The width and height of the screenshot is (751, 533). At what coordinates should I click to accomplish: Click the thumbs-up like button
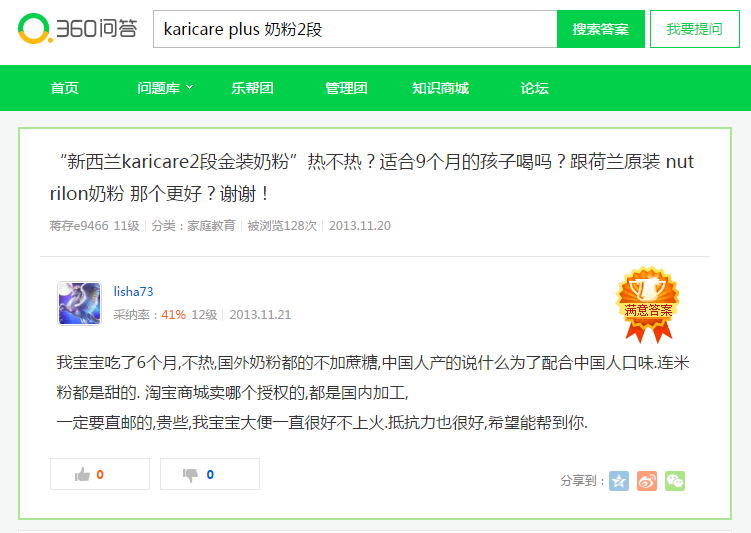[x=100, y=474]
